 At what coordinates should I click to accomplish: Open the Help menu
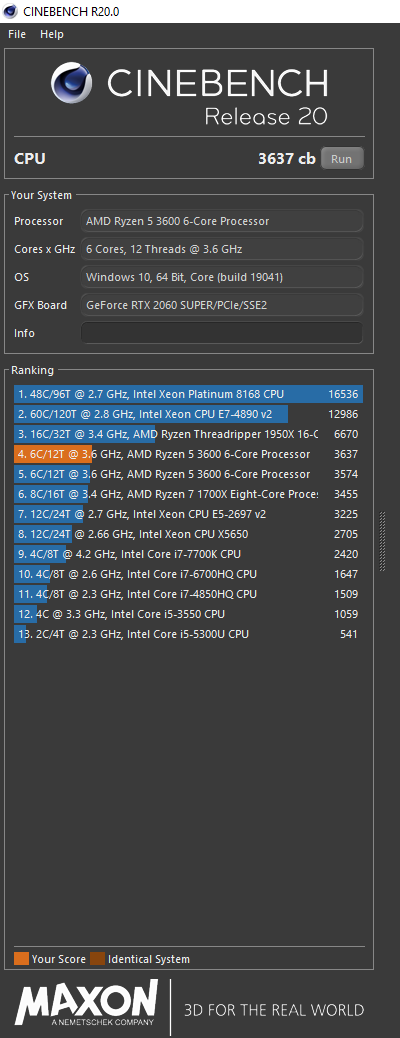click(52, 34)
